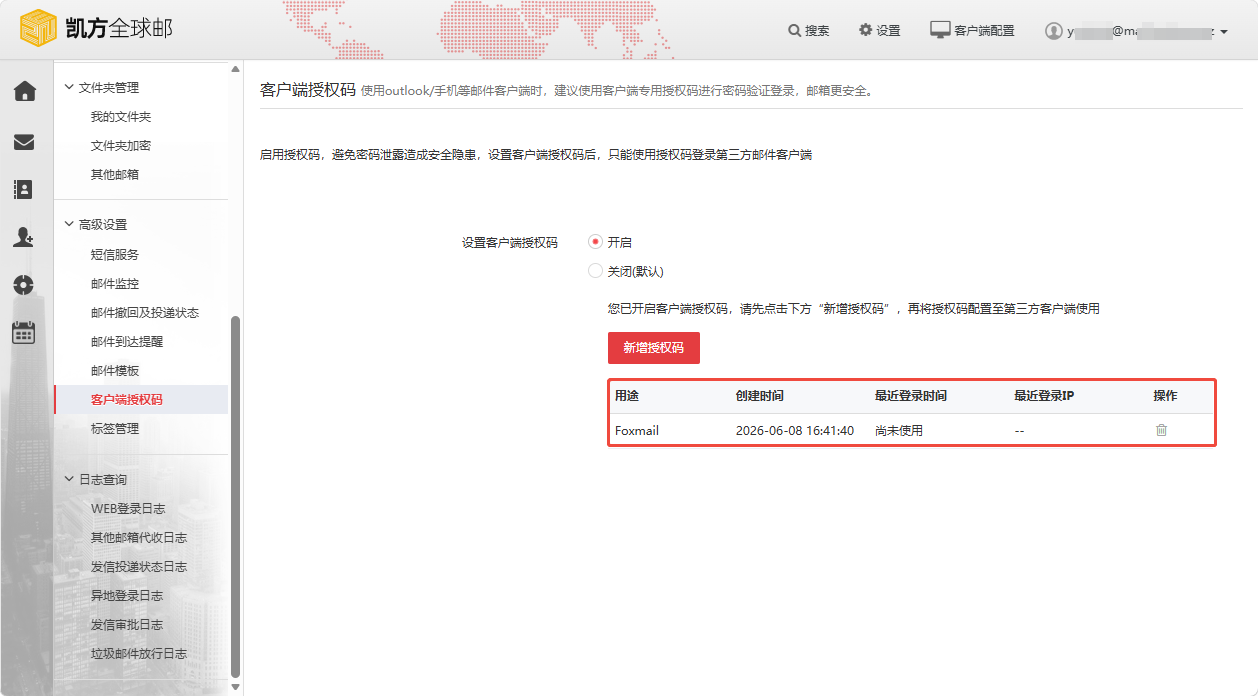Click the 设置 link in header
Viewport: 1258px width, 696px height.
click(x=888, y=31)
